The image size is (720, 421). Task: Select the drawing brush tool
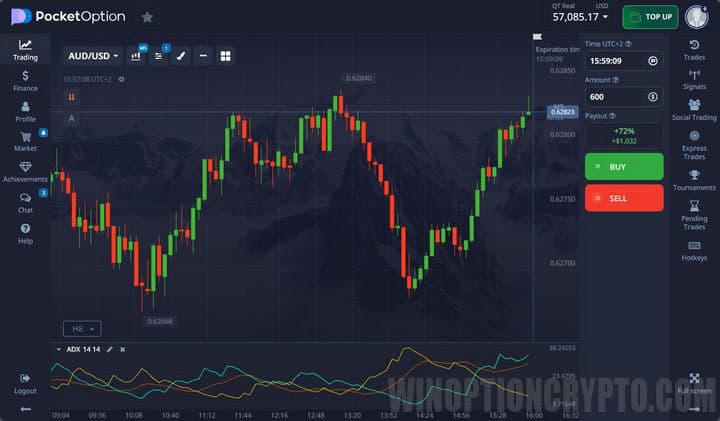(x=181, y=56)
